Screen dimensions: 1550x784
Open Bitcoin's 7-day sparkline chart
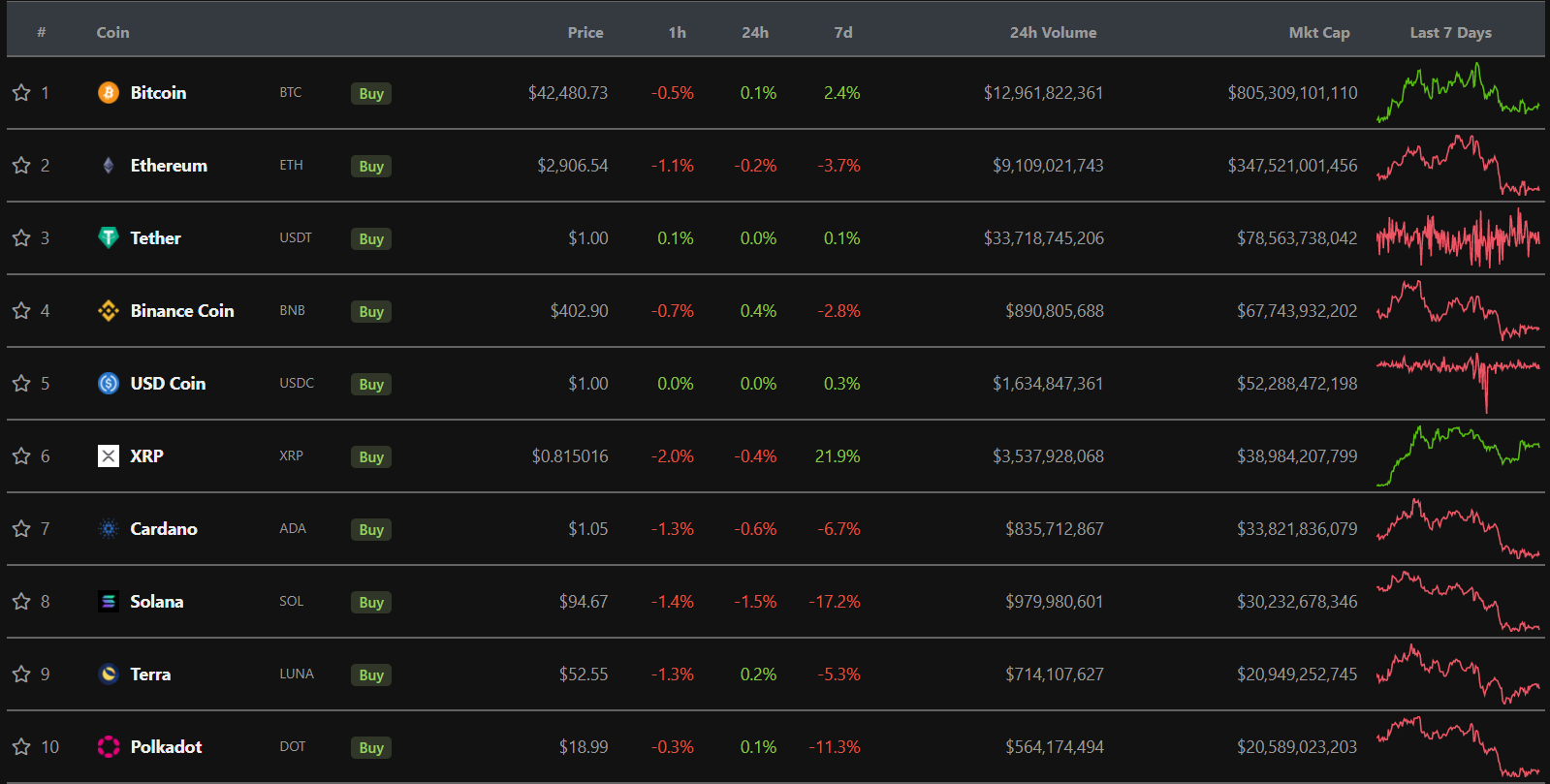(1458, 92)
